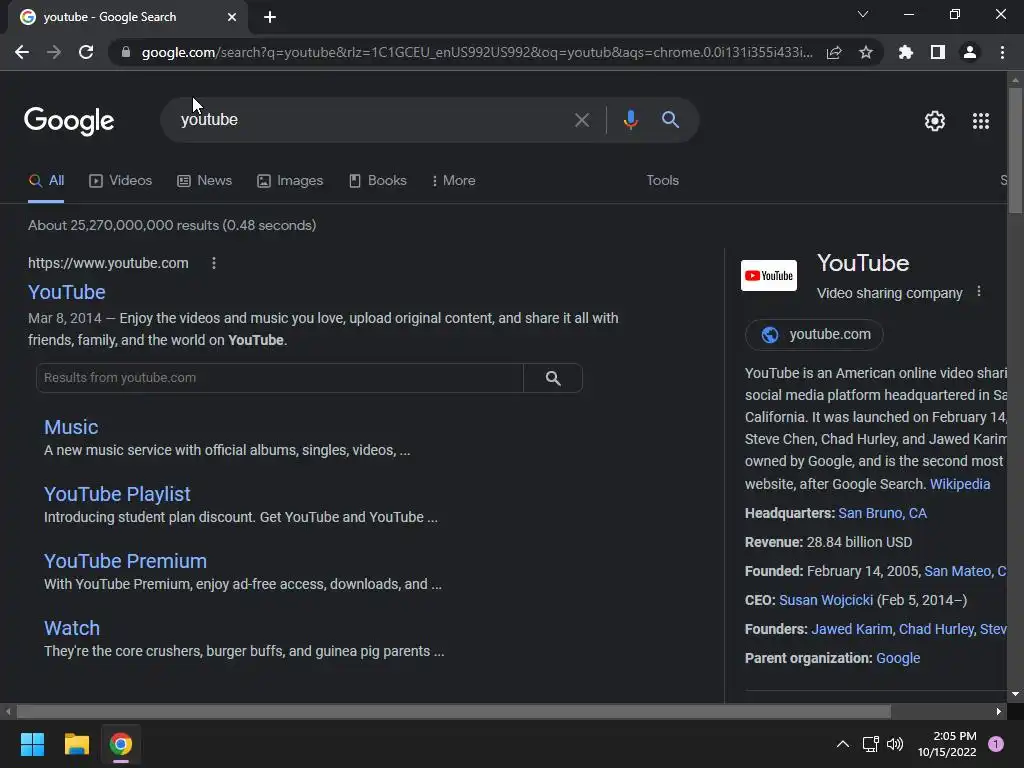This screenshot has width=1024, height=768.
Task: Go to Google home via the logo
Action: click(69, 121)
